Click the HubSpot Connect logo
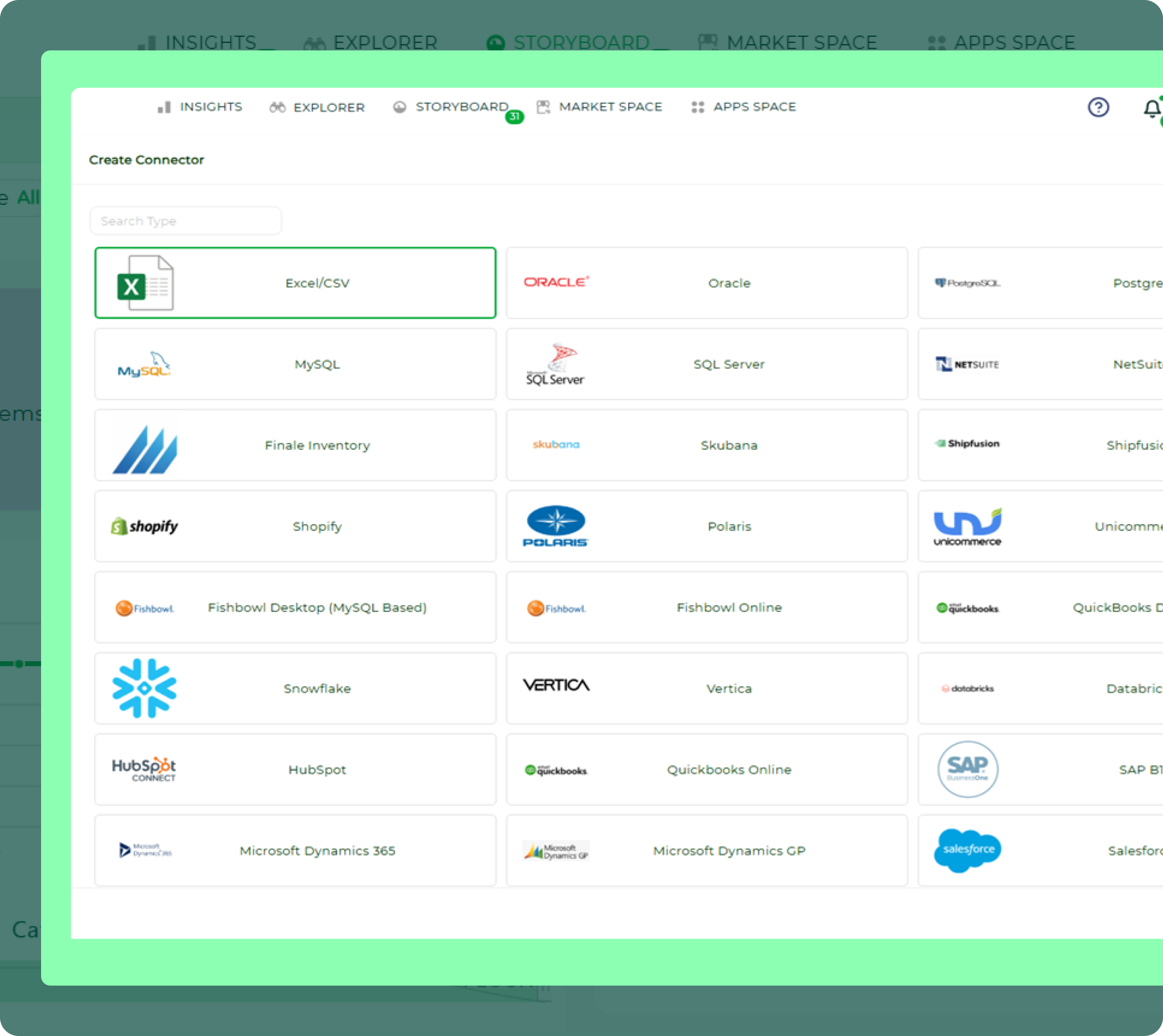 (x=145, y=769)
